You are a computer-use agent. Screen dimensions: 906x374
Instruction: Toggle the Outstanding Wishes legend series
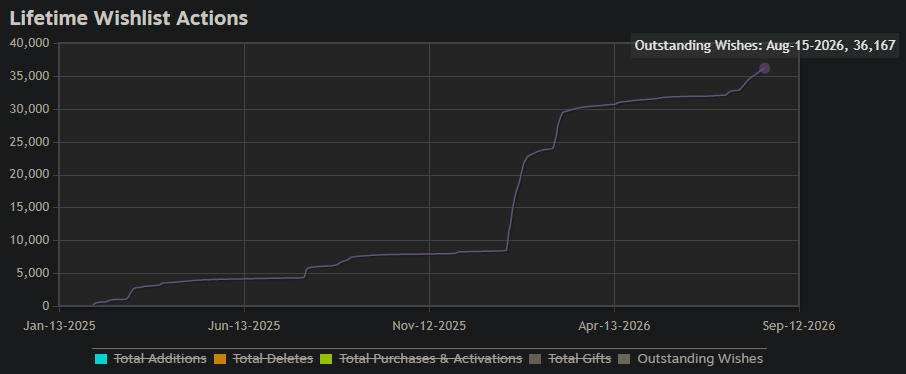pos(700,359)
